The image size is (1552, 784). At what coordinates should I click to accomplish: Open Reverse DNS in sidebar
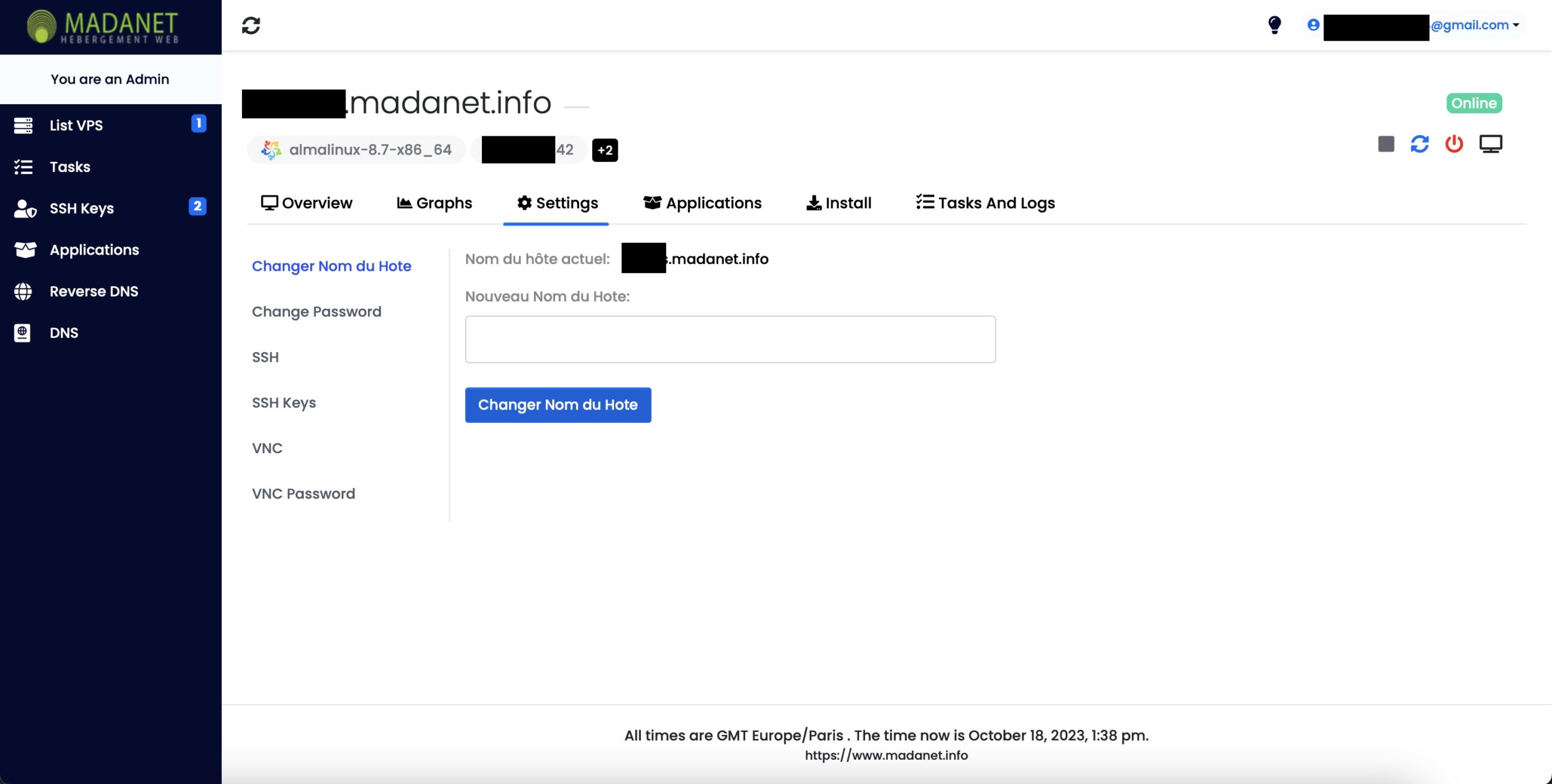(x=110, y=291)
